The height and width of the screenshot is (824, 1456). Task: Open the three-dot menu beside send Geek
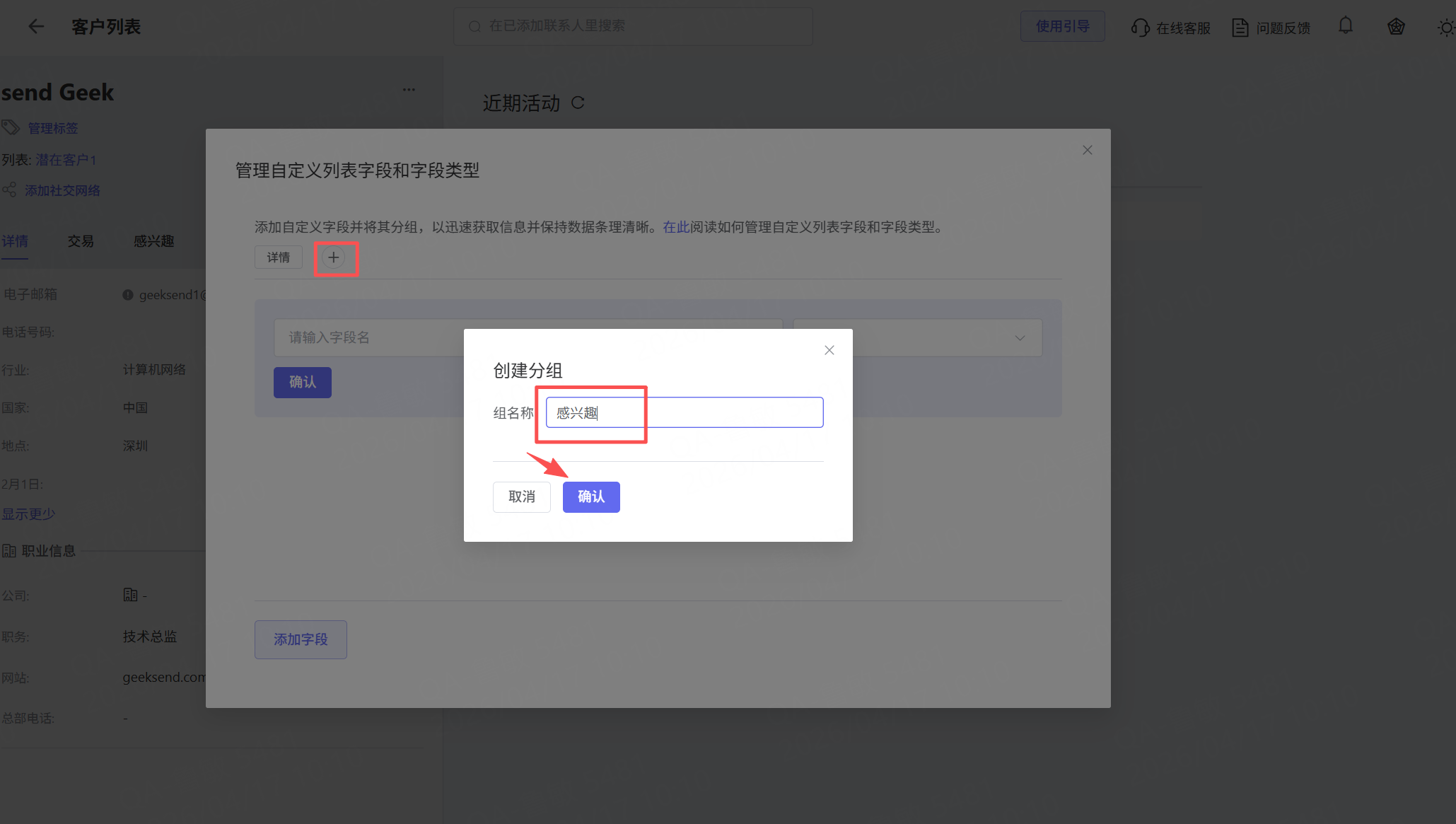409,90
